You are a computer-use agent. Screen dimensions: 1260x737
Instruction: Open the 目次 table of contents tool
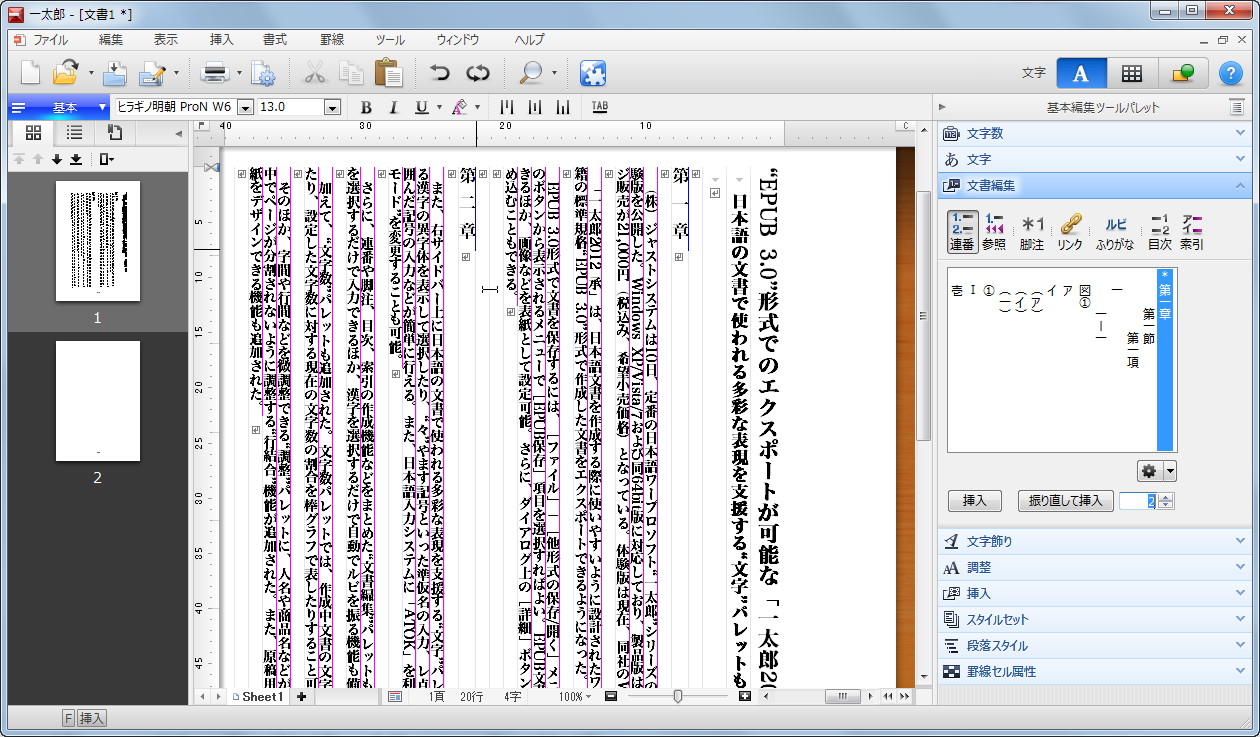coord(1158,230)
